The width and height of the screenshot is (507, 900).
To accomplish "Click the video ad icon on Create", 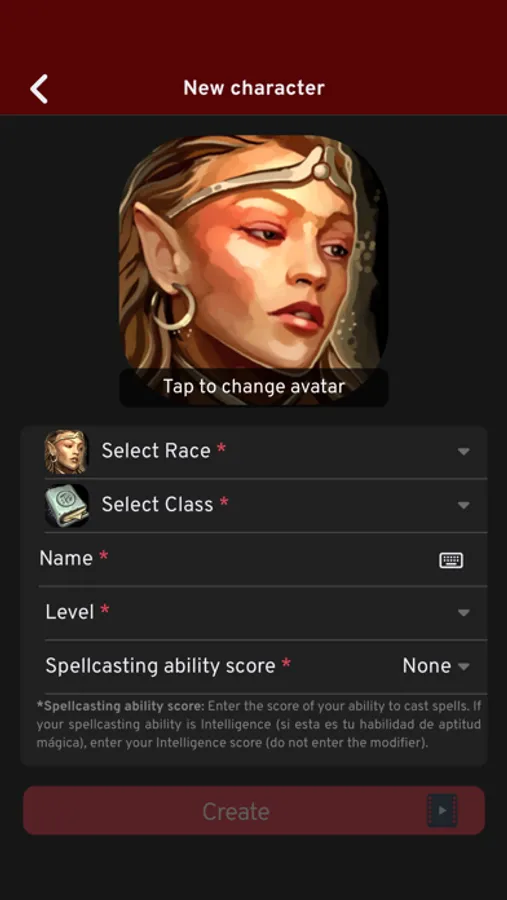I will coord(442,810).
